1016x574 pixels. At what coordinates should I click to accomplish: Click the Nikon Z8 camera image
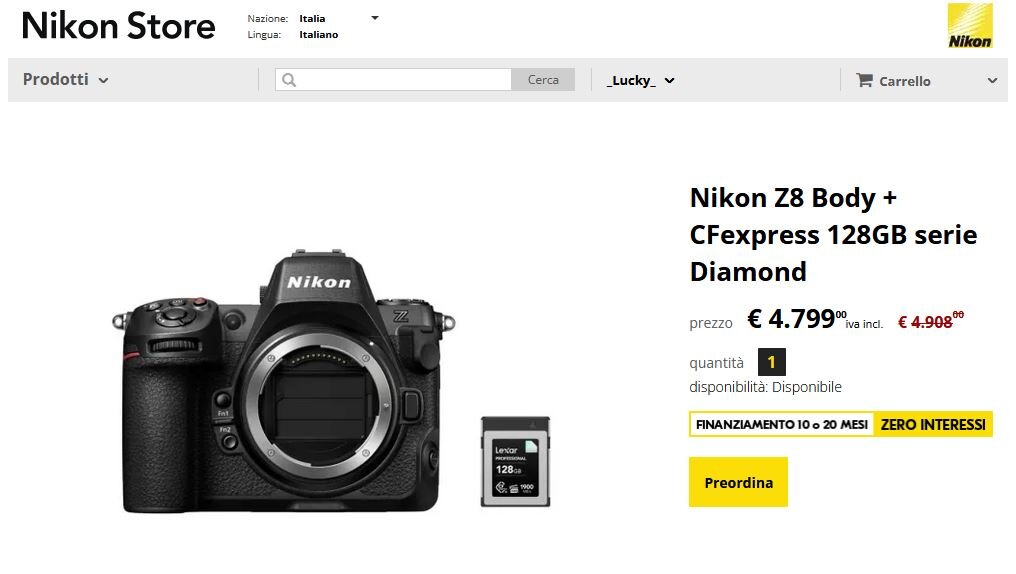[284, 381]
